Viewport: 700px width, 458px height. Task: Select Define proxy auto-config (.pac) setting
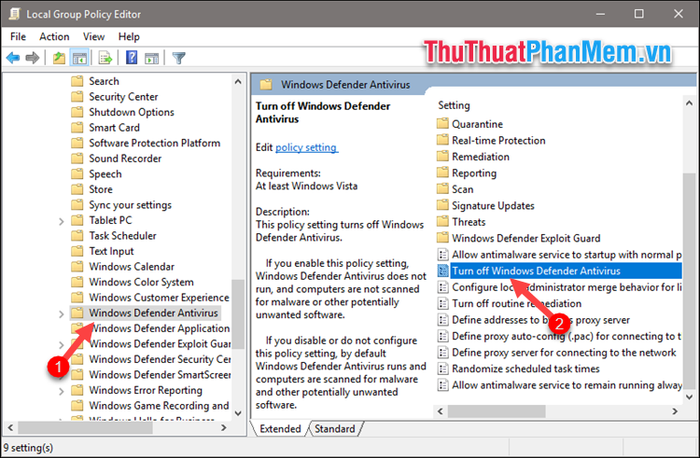pyautogui.click(x=567, y=336)
